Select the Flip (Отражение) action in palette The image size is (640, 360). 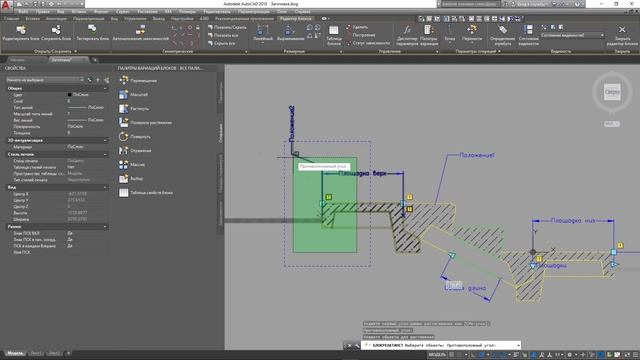click(135, 151)
